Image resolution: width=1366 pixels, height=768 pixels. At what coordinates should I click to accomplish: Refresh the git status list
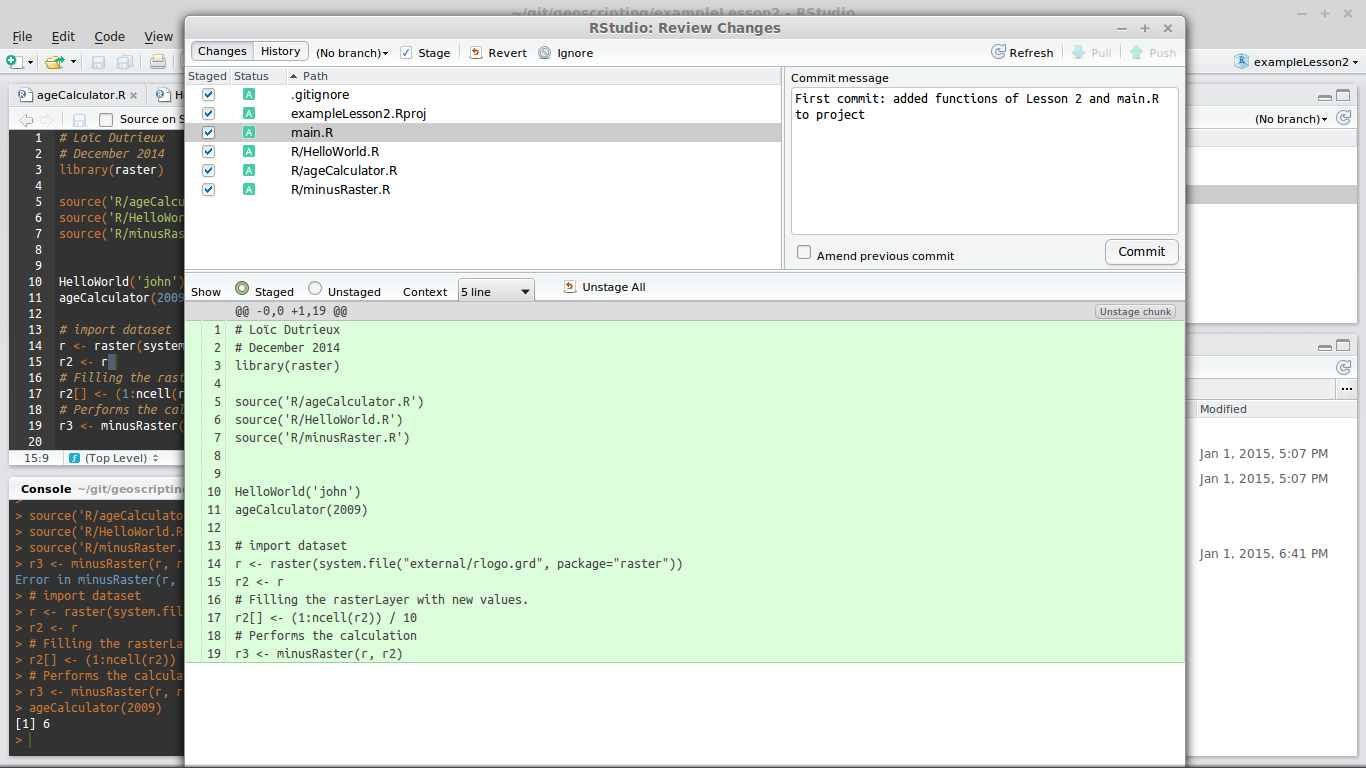(x=1022, y=52)
